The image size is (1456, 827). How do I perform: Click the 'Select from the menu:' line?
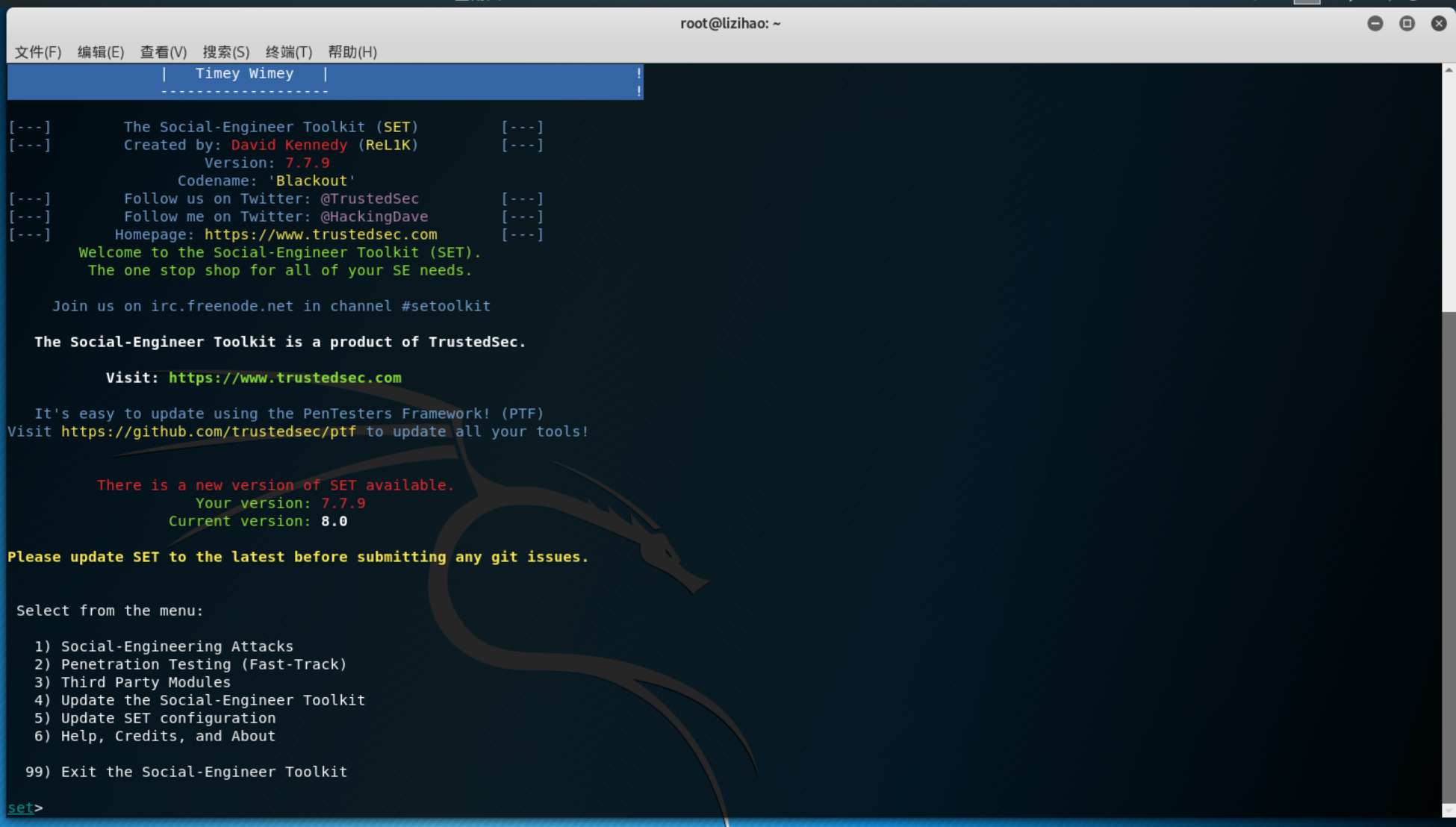click(x=110, y=611)
